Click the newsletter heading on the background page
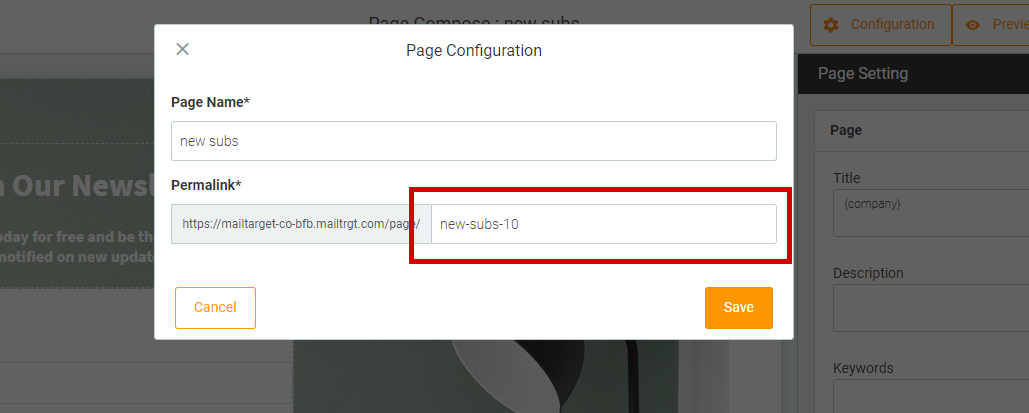 coord(77,186)
